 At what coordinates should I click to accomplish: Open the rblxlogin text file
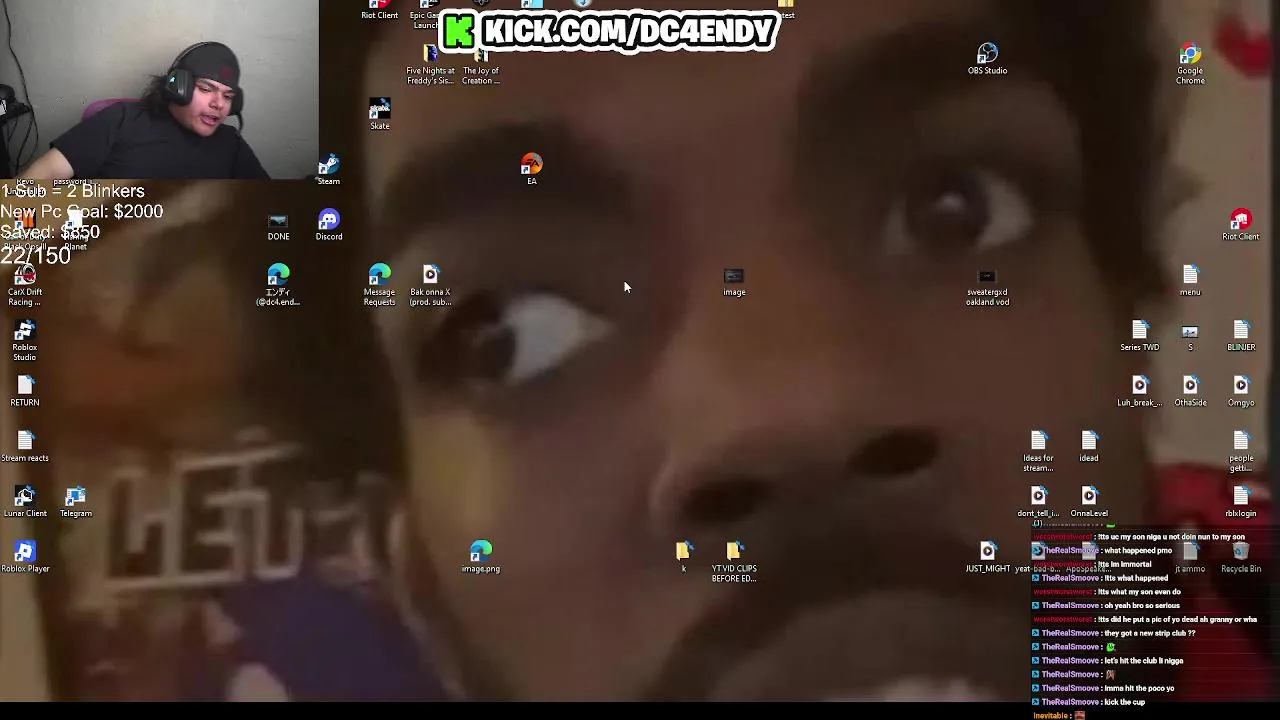[x=1241, y=502]
